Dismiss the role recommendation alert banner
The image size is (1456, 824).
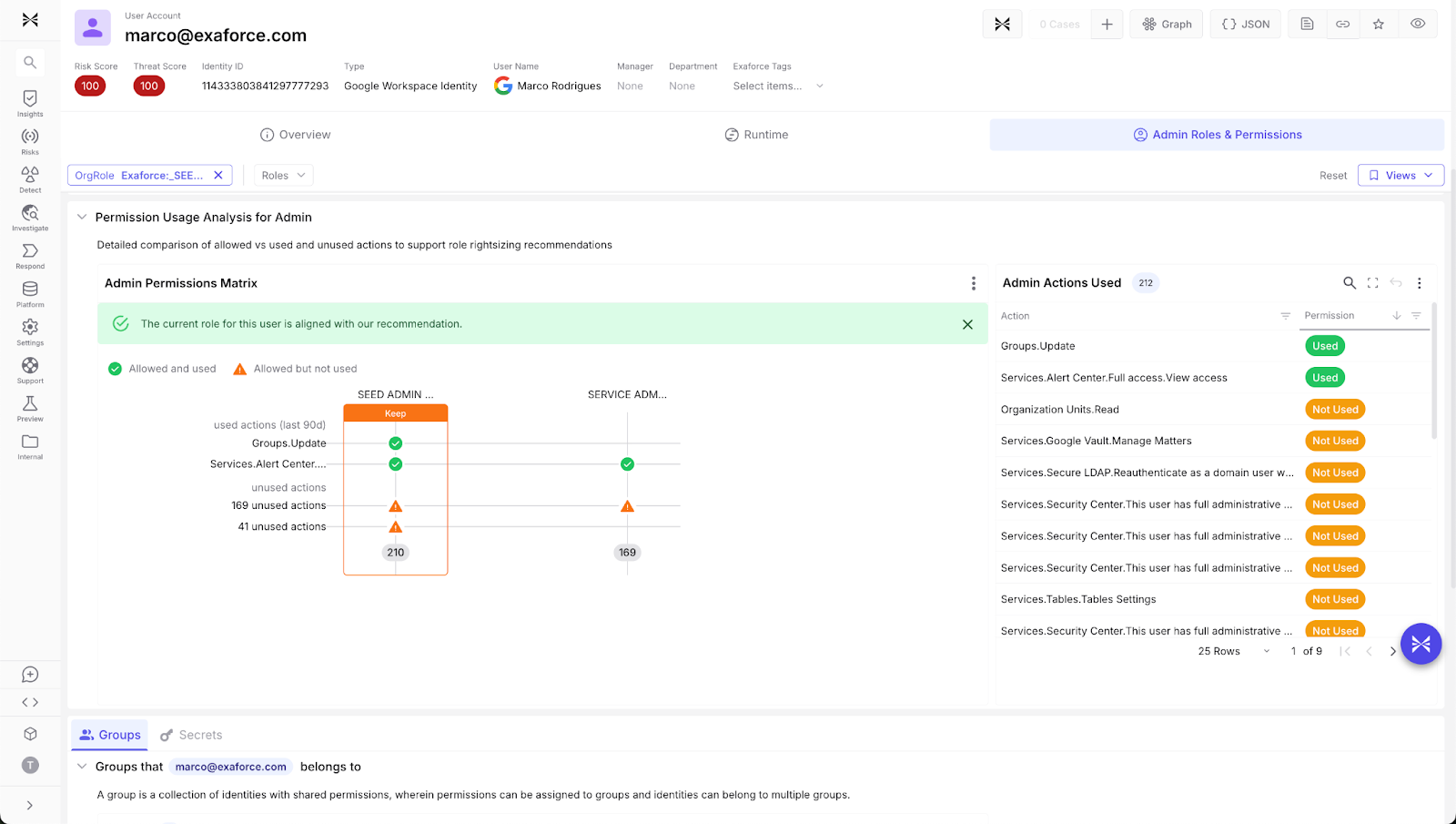[x=967, y=323]
